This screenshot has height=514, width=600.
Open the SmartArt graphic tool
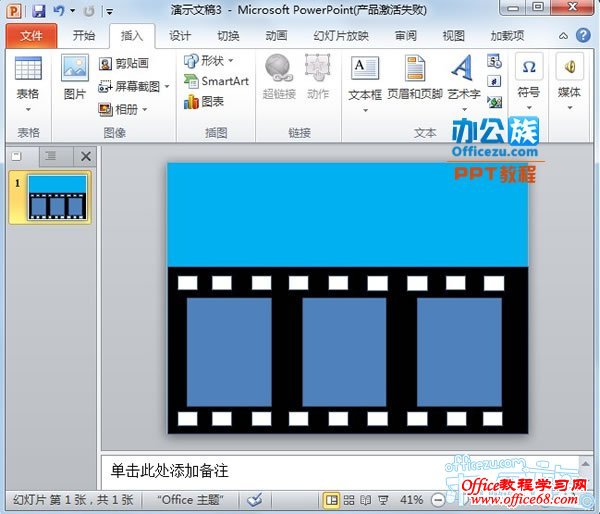pyautogui.click(x=216, y=81)
